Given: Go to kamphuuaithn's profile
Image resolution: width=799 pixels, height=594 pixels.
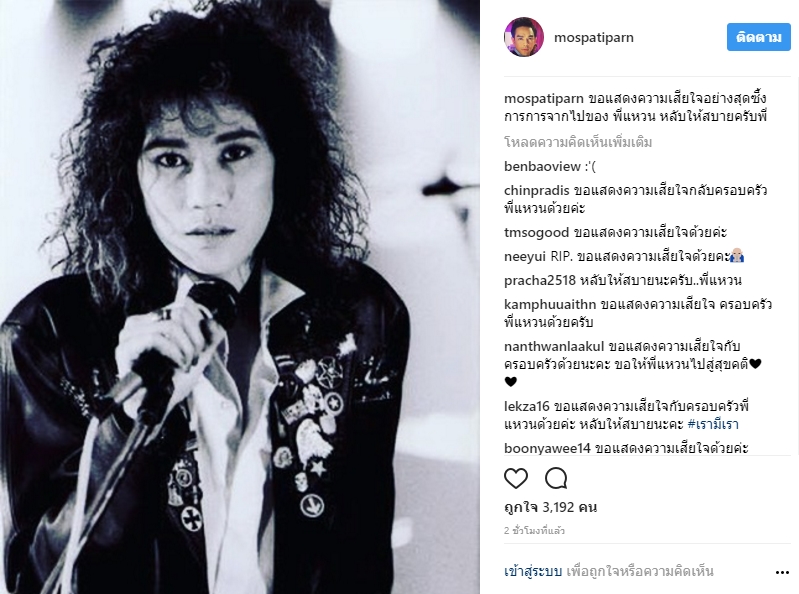Looking at the screenshot, I should 550,304.
